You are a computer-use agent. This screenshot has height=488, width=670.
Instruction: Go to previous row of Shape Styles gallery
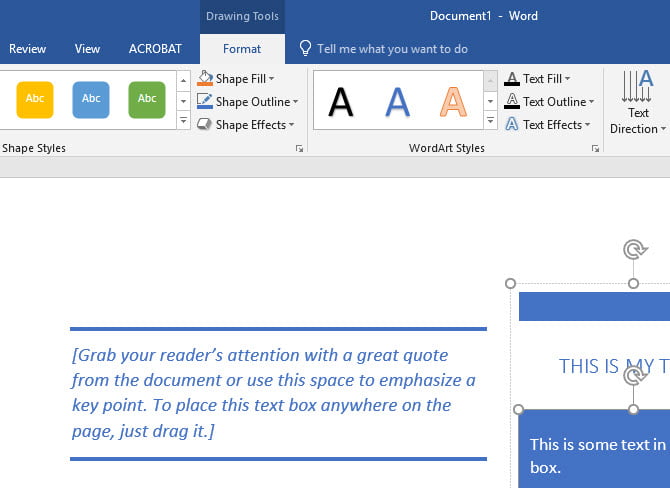183,81
